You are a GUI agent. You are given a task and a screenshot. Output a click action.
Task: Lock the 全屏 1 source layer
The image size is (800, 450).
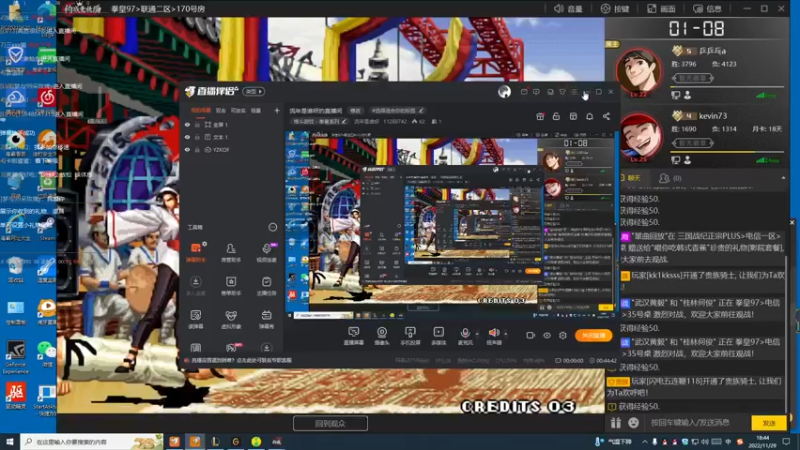pos(197,124)
